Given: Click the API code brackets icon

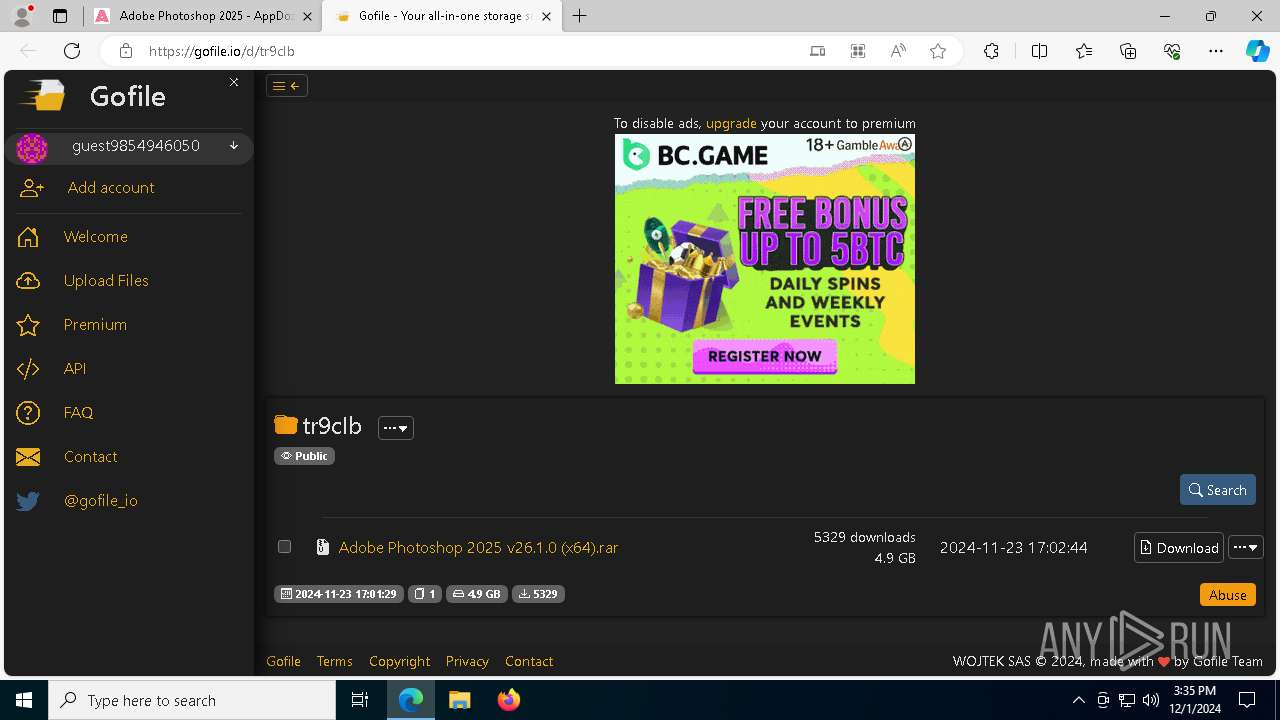Looking at the screenshot, I should tap(28, 369).
